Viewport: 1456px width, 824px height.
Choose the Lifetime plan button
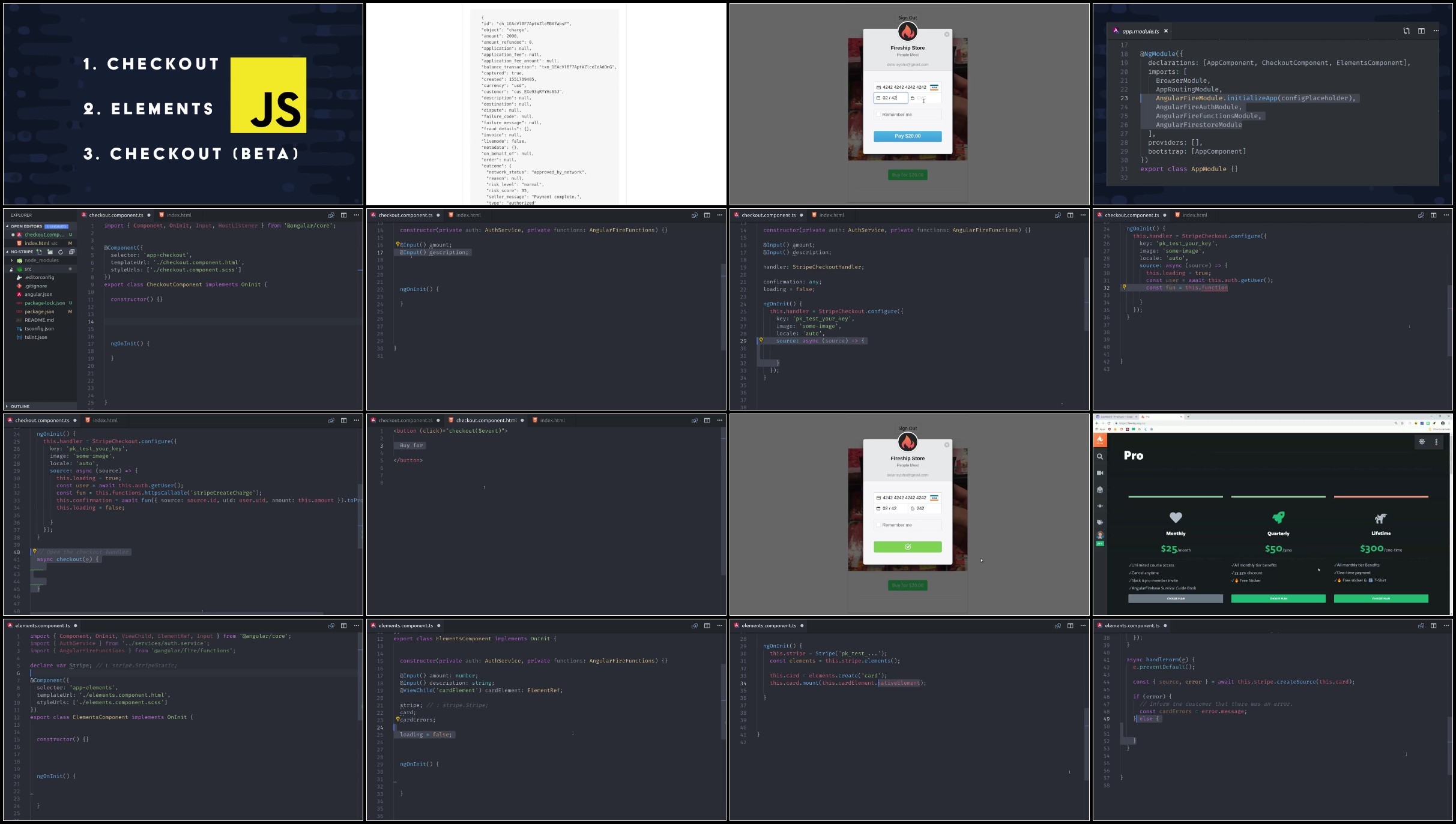click(x=1380, y=598)
